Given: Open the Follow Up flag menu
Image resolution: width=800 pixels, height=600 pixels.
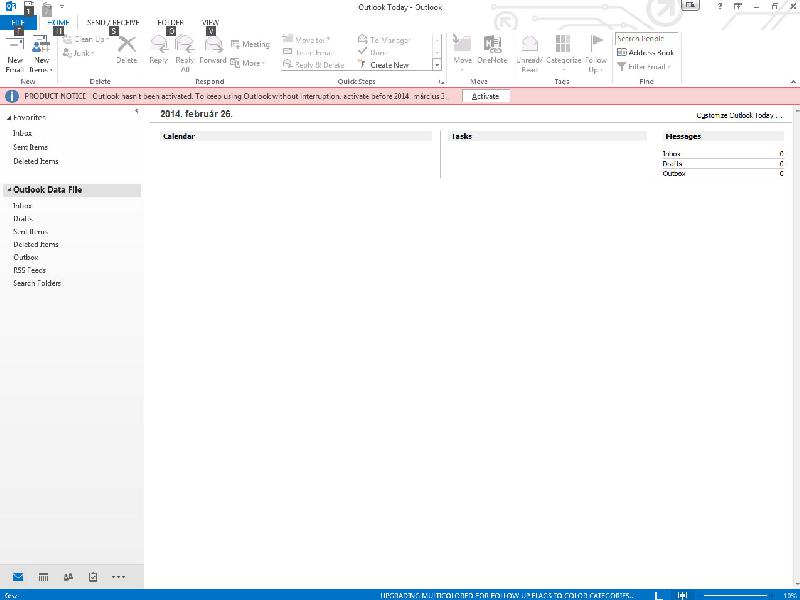Looking at the screenshot, I should [596, 54].
